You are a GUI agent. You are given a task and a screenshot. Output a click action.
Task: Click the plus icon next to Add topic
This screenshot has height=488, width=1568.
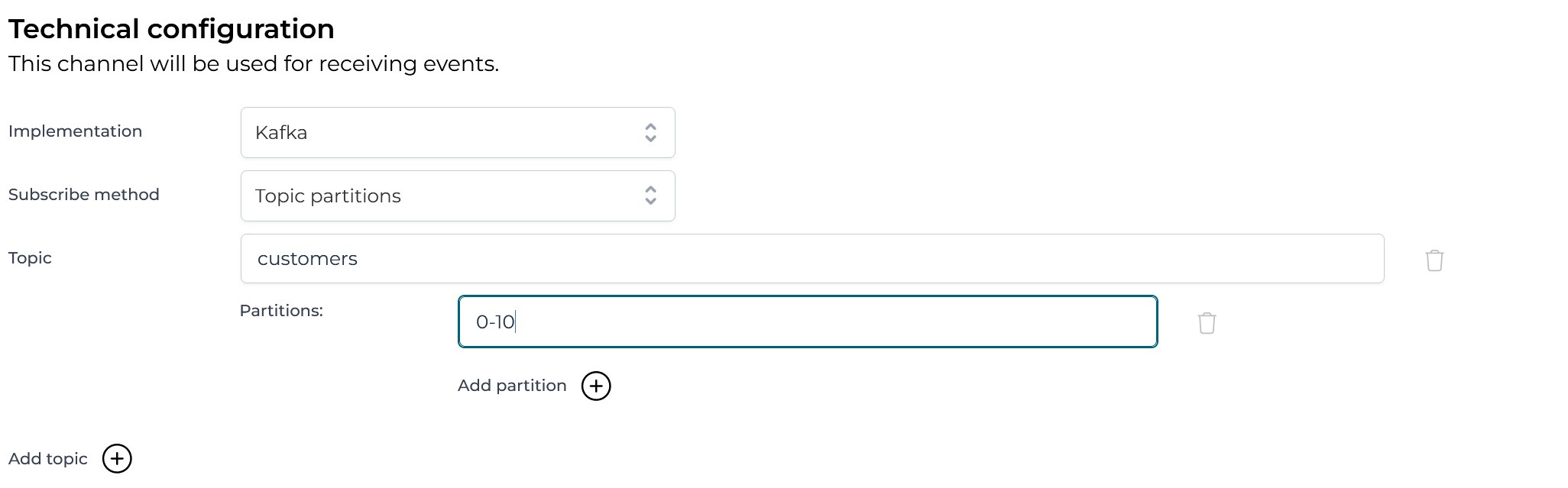point(117,458)
